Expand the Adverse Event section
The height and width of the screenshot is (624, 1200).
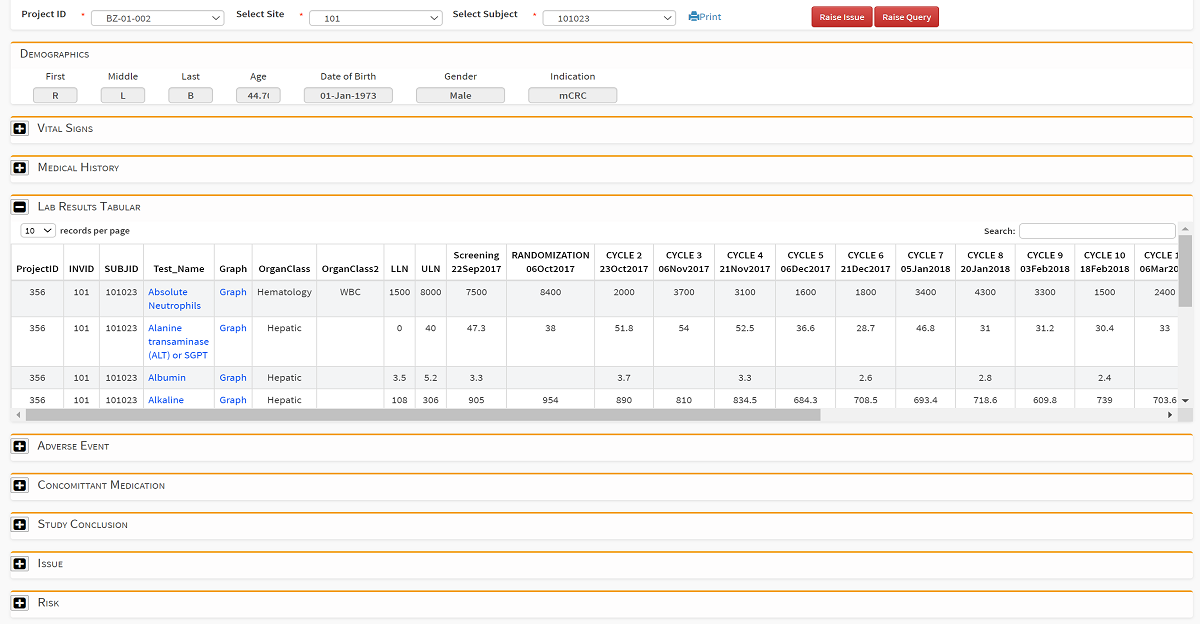point(19,445)
